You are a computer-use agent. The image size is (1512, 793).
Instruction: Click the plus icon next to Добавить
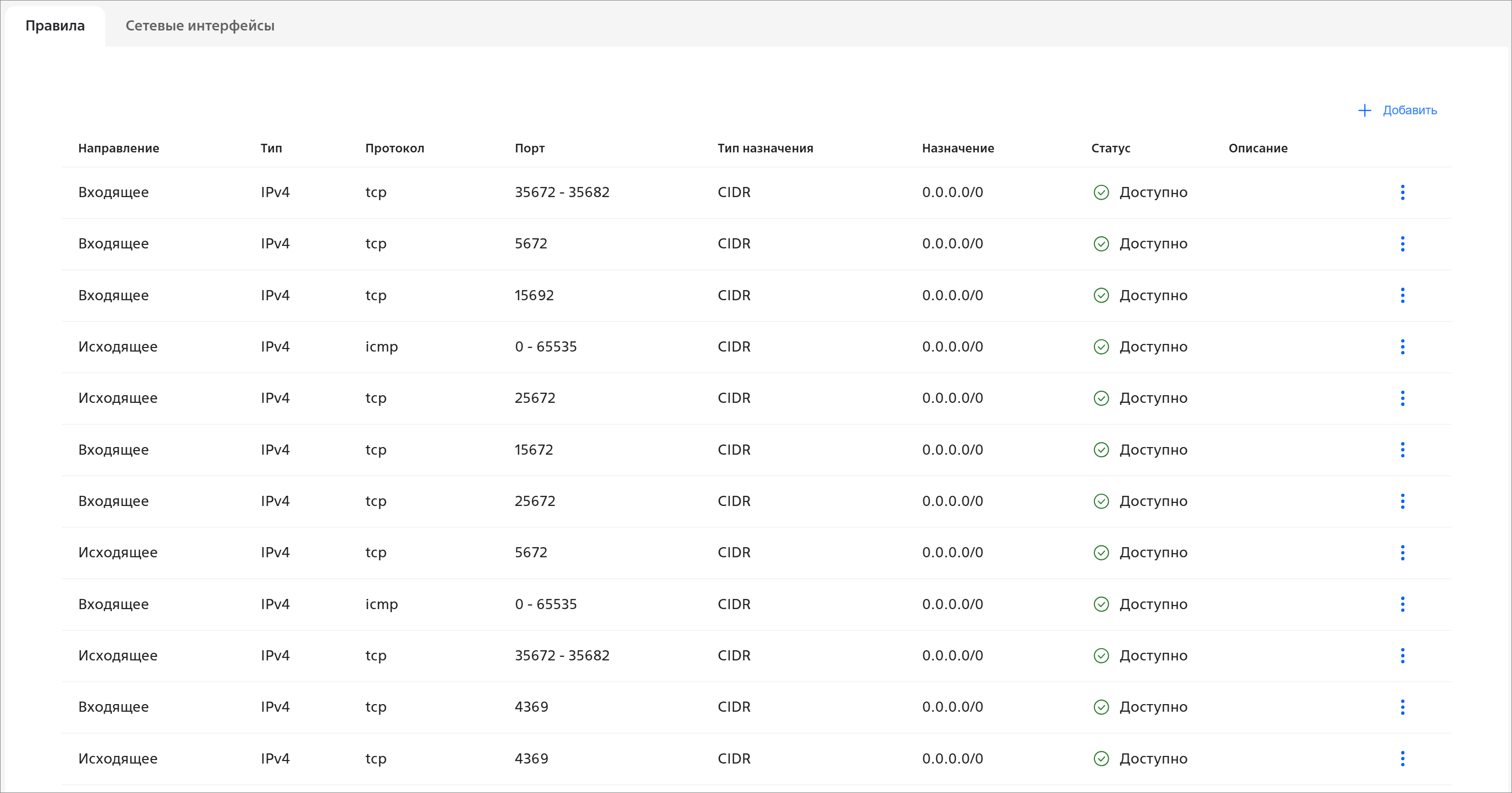[x=1365, y=110]
